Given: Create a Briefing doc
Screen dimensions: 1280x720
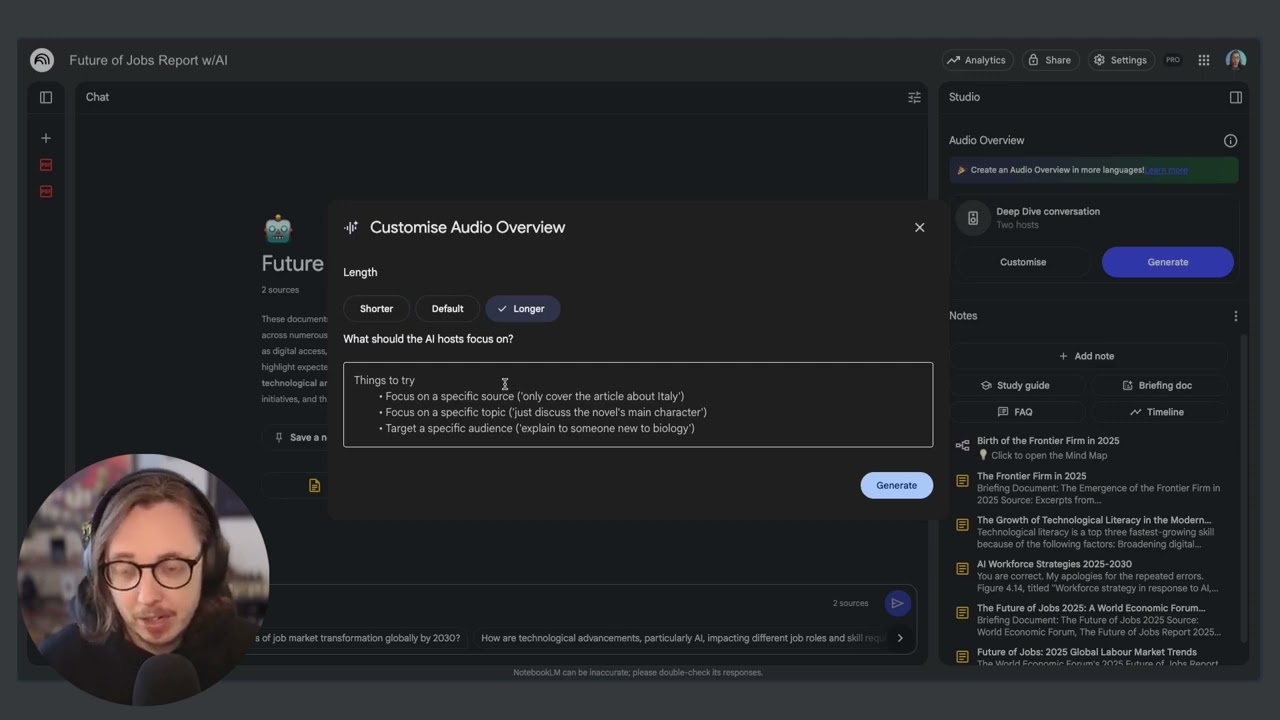Looking at the screenshot, I should (1157, 385).
